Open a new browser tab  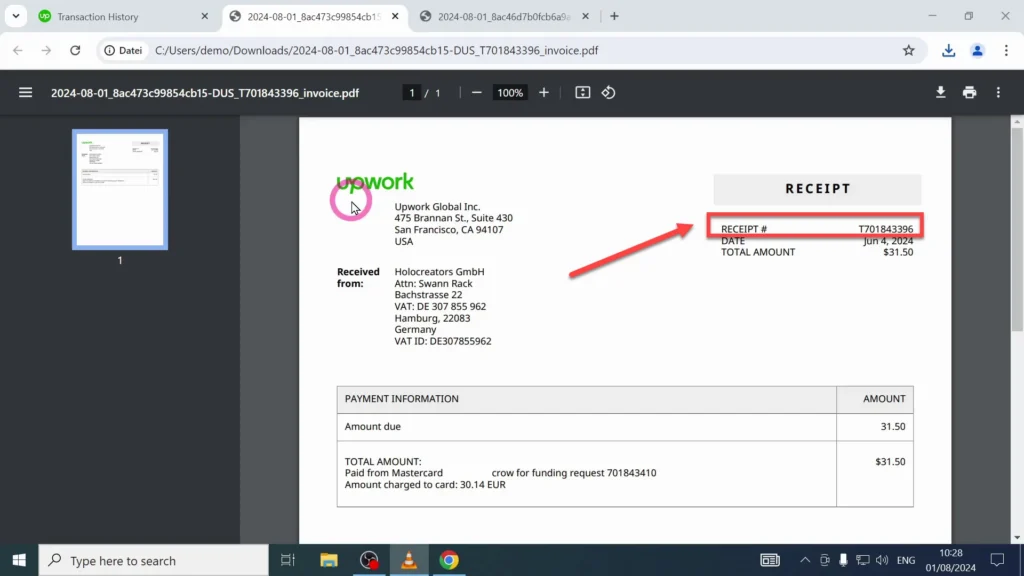[x=614, y=16]
